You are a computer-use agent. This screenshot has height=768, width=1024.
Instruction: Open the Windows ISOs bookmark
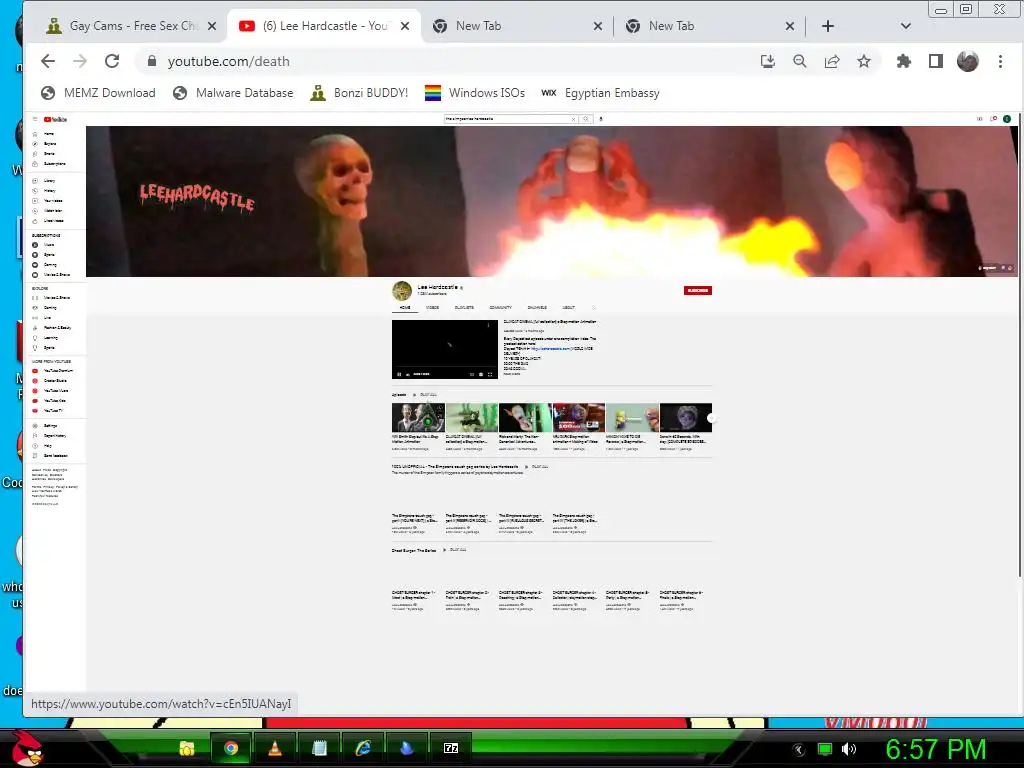(x=475, y=93)
